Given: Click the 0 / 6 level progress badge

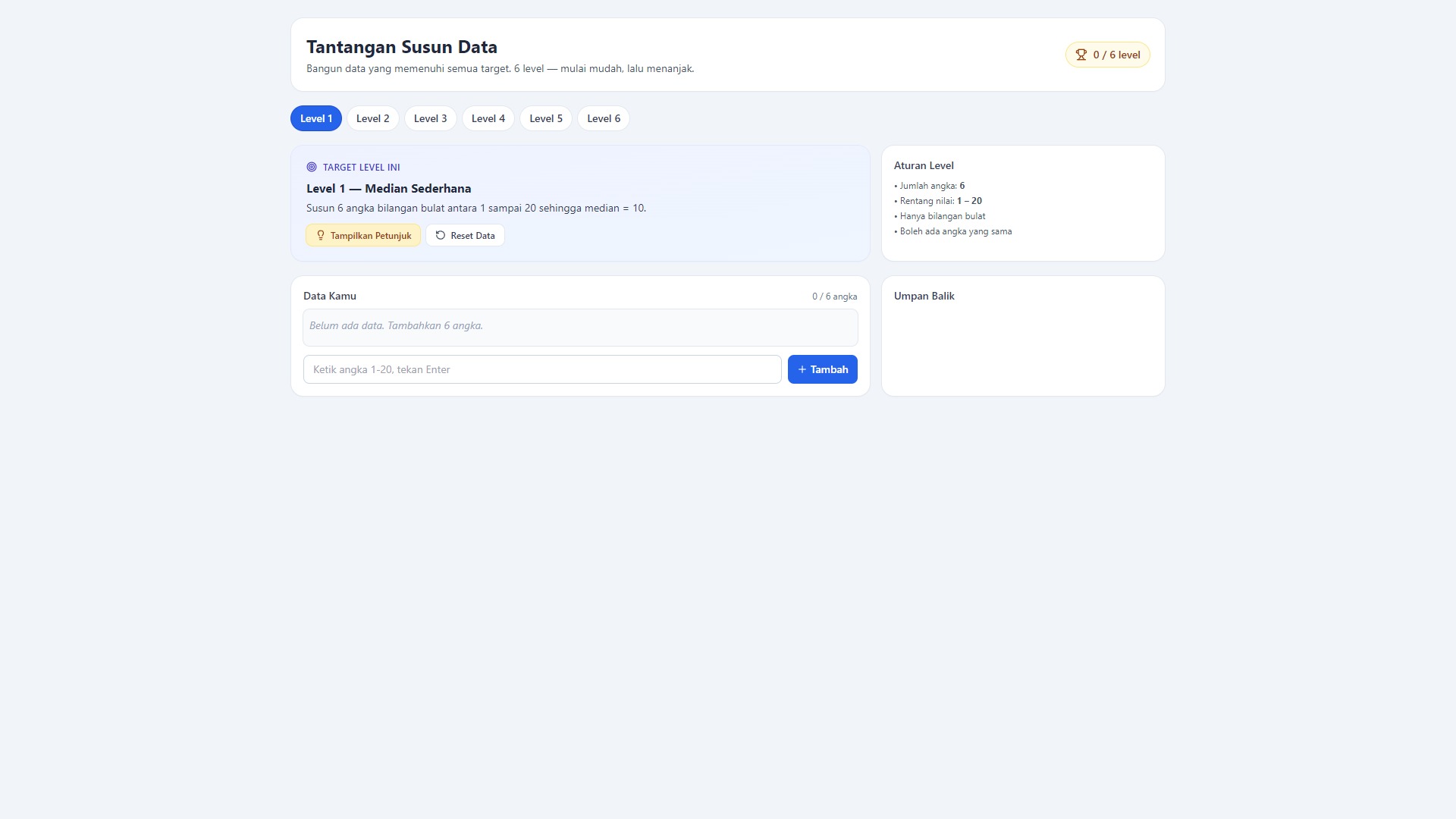Looking at the screenshot, I should pyautogui.click(x=1108, y=55).
